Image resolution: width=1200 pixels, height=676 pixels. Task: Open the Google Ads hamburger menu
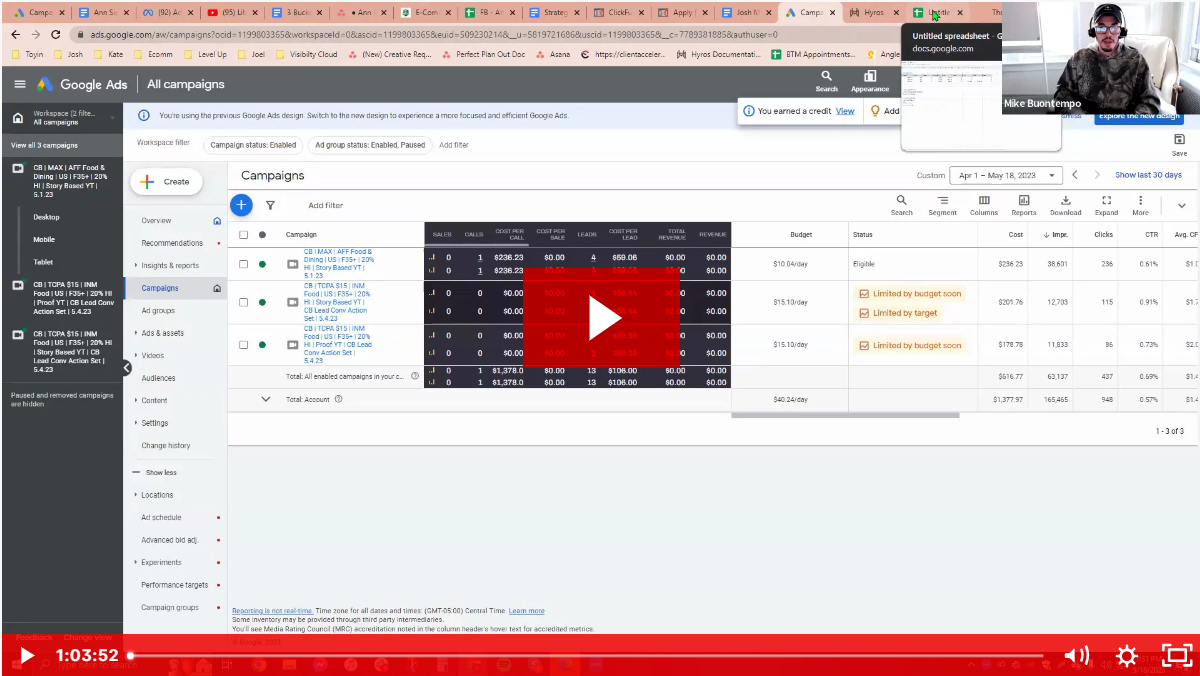point(20,84)
